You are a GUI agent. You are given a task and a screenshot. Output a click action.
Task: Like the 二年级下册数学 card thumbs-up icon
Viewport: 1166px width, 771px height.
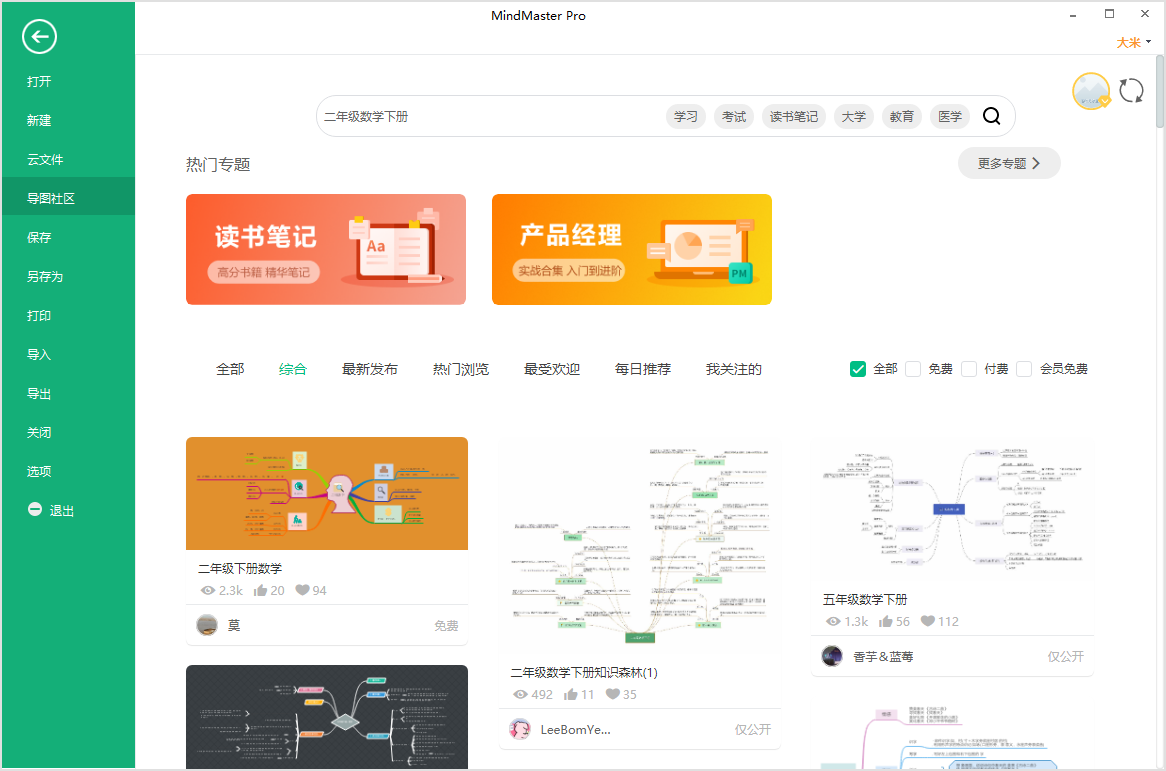260,590
